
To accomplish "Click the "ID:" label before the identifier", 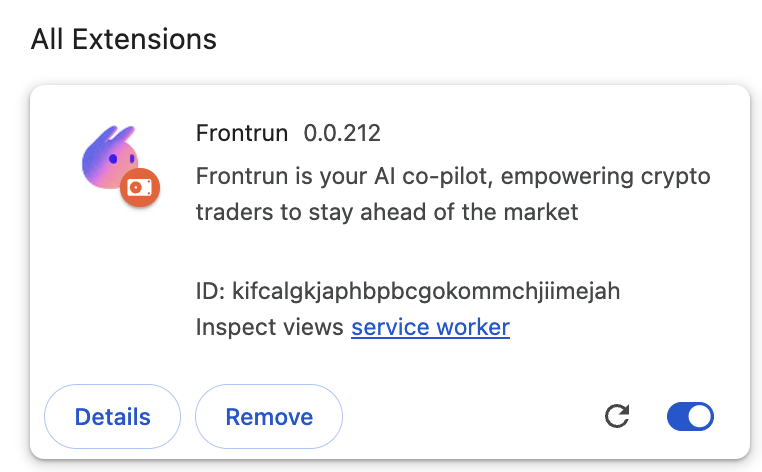I will point(210,291).
